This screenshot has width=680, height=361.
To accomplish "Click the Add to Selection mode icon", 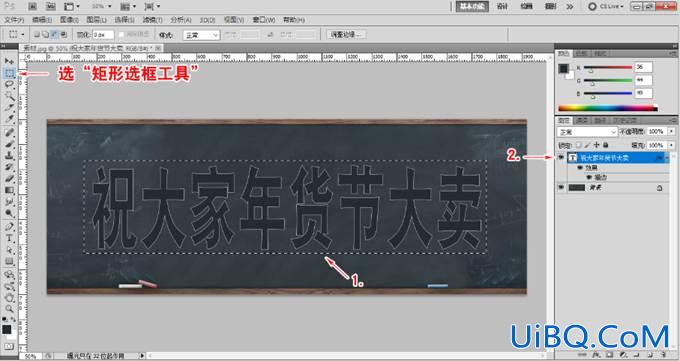I will [46, 34].
